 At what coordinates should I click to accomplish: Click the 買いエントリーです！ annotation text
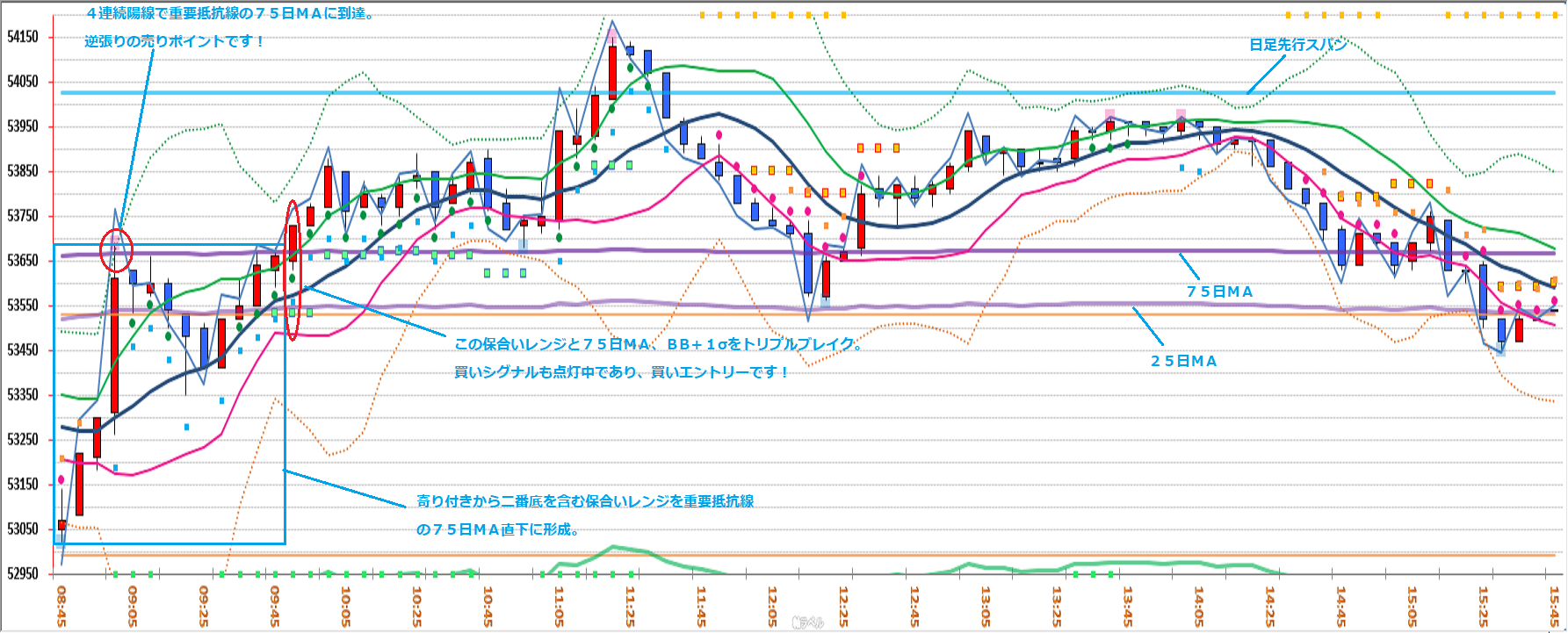(x=622, y=372)
